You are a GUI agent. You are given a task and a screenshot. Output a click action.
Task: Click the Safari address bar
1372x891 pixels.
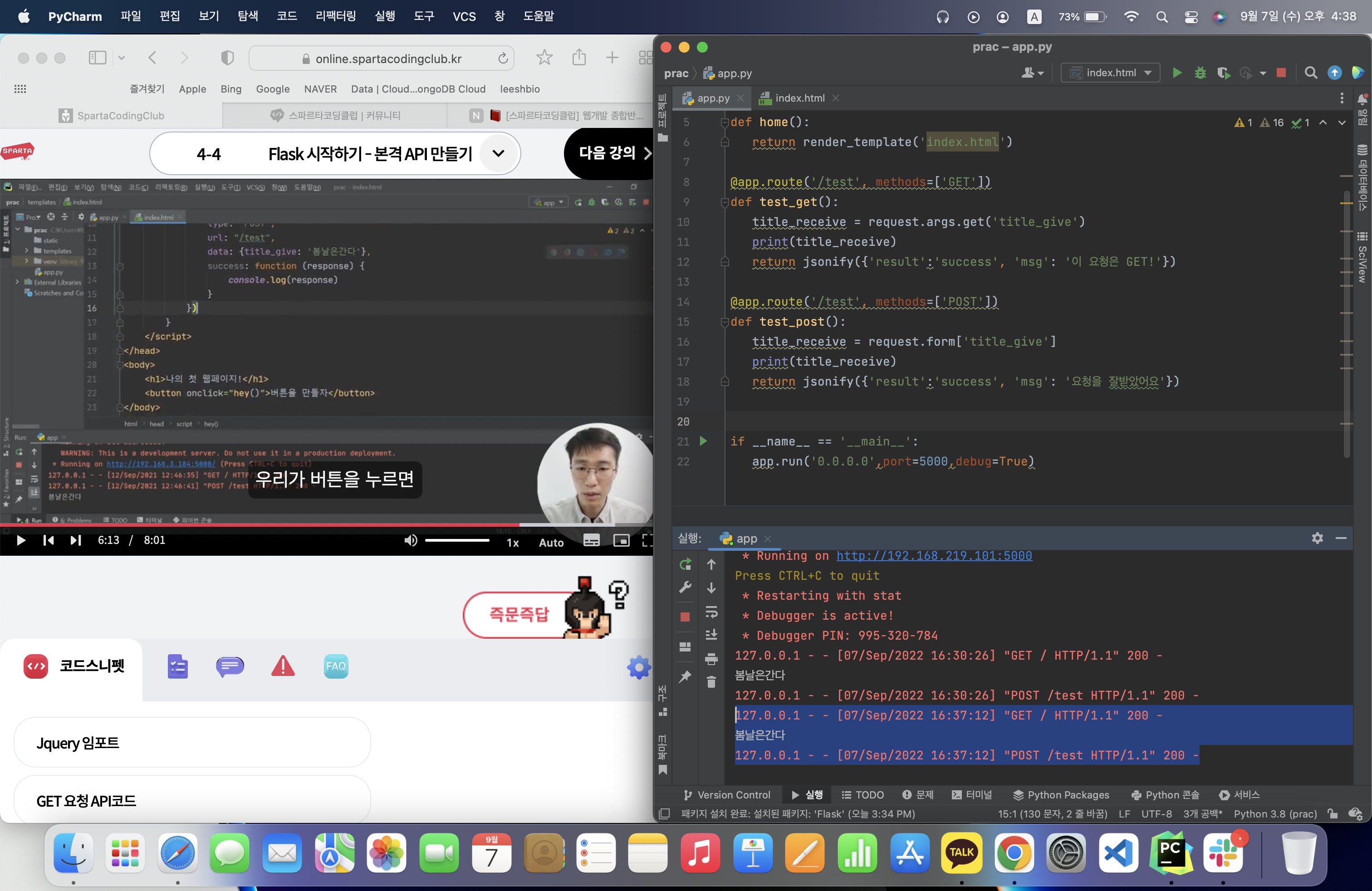click(x=381, y=58)
